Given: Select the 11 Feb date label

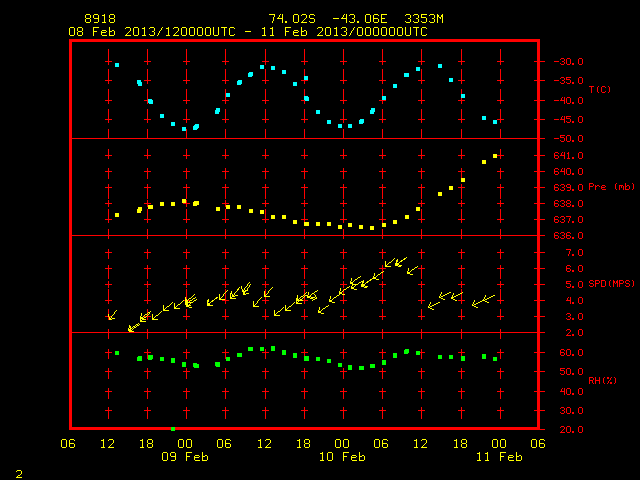Looking at the screenshot, I should click(x=499, y=457).
